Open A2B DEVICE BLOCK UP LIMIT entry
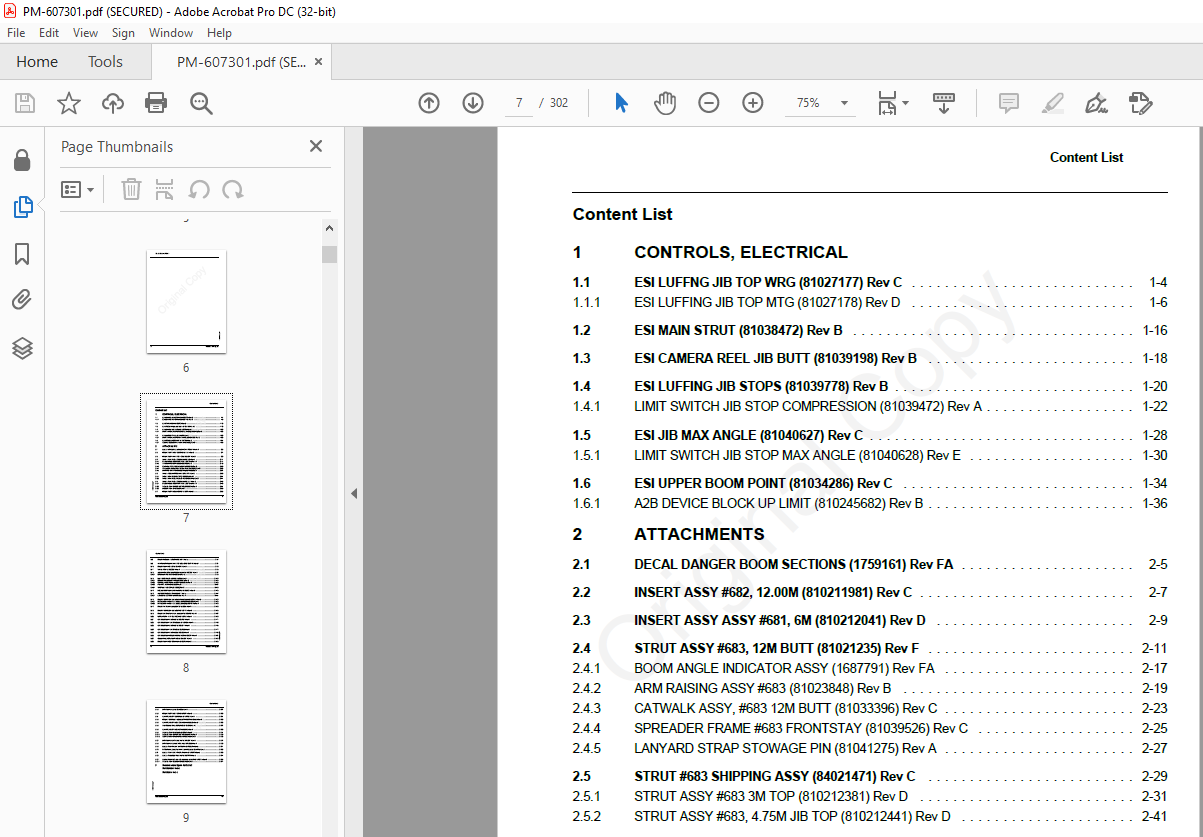 point(779,503)
